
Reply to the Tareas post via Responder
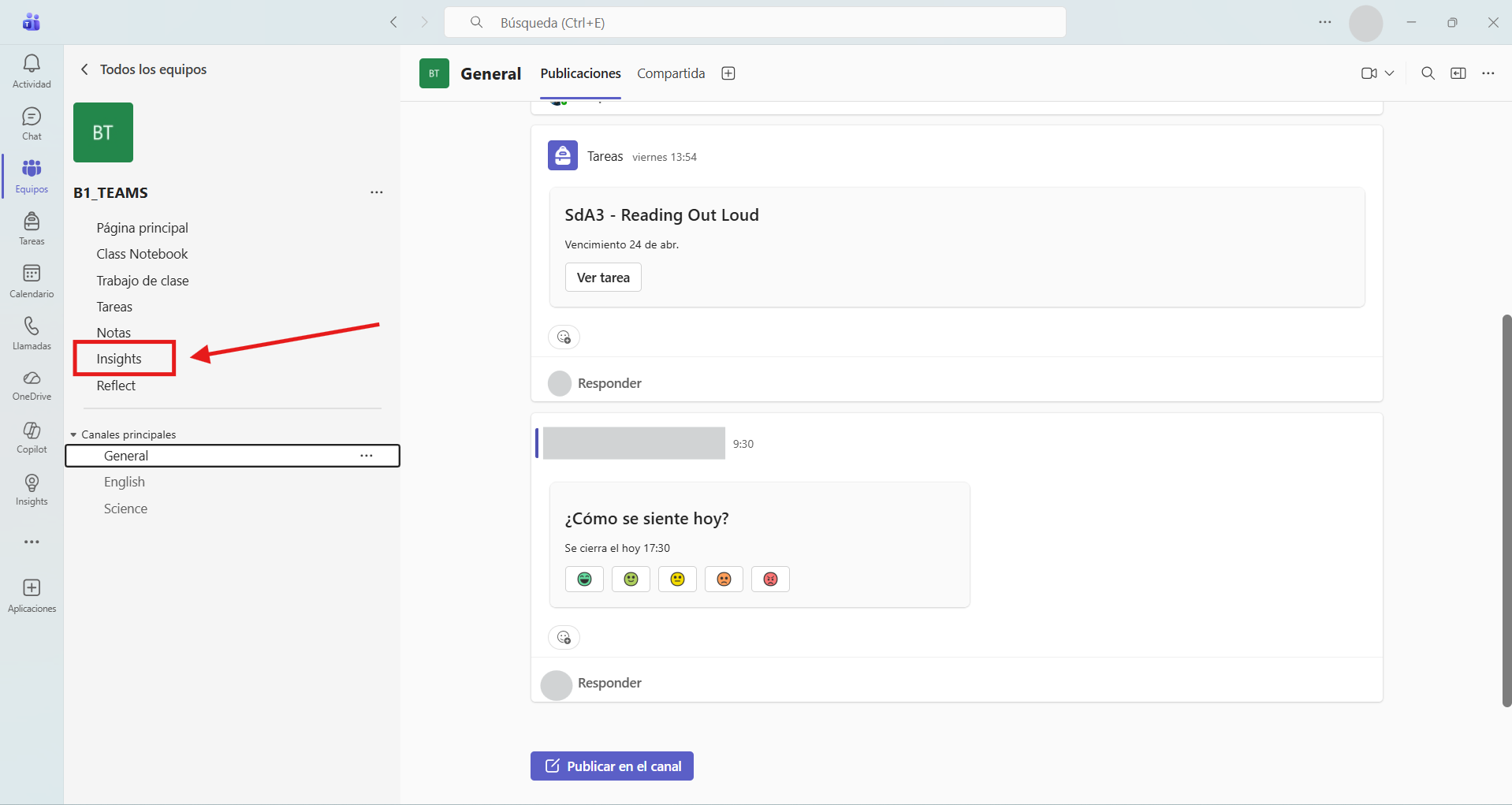click(x=609, y=383)
